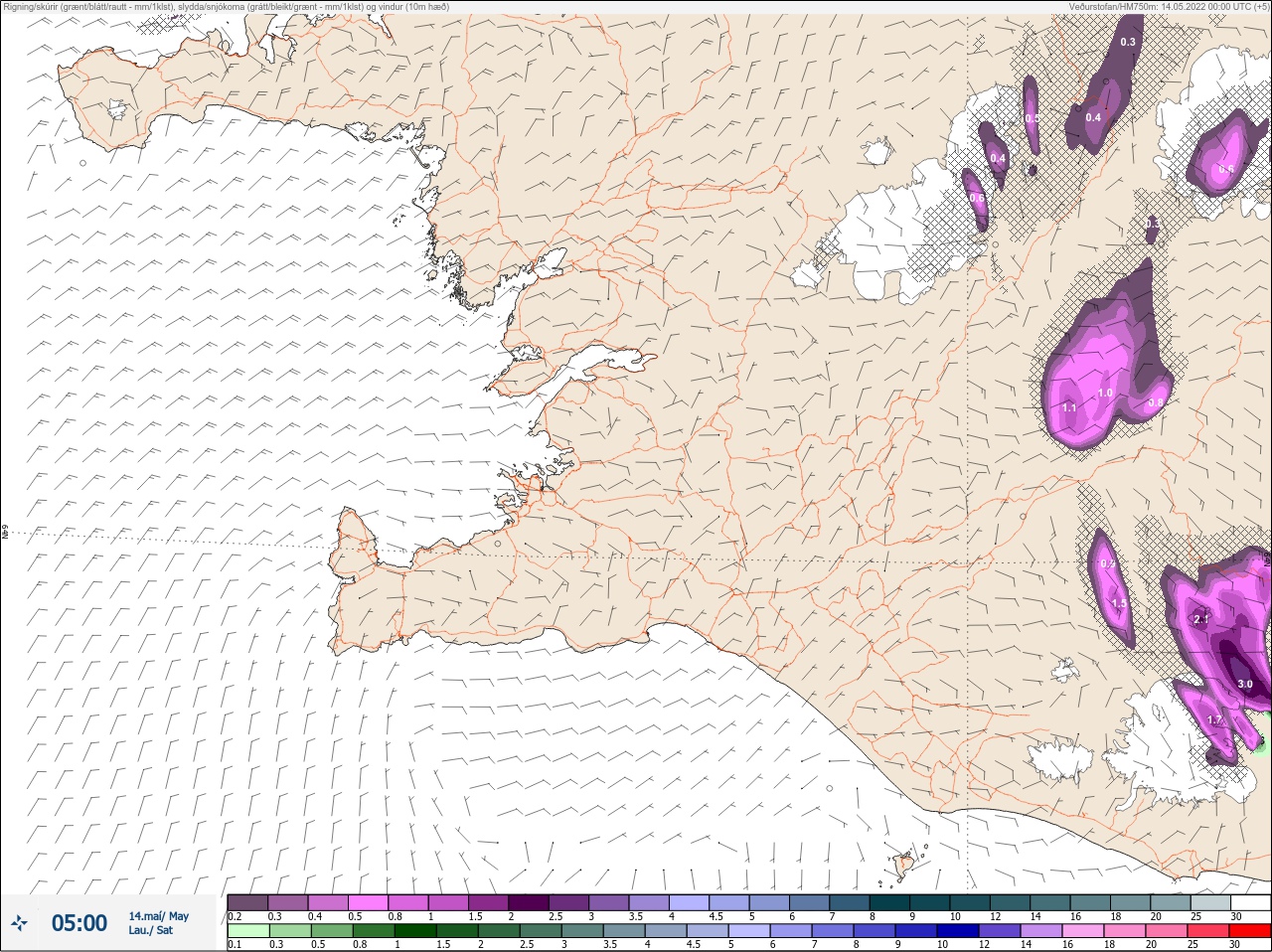Click the Veðurstofan logo beside the time
The width and height of the screenshot is (1272, 952).
[19, 923]
